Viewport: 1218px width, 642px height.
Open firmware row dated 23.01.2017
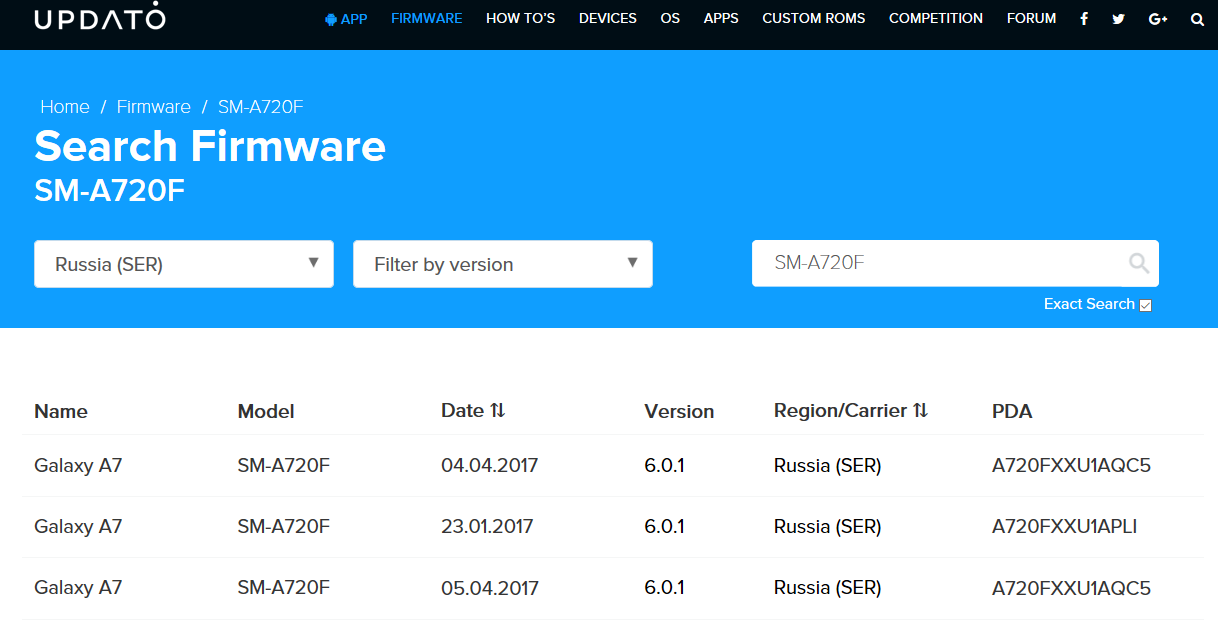pos(487,527)
